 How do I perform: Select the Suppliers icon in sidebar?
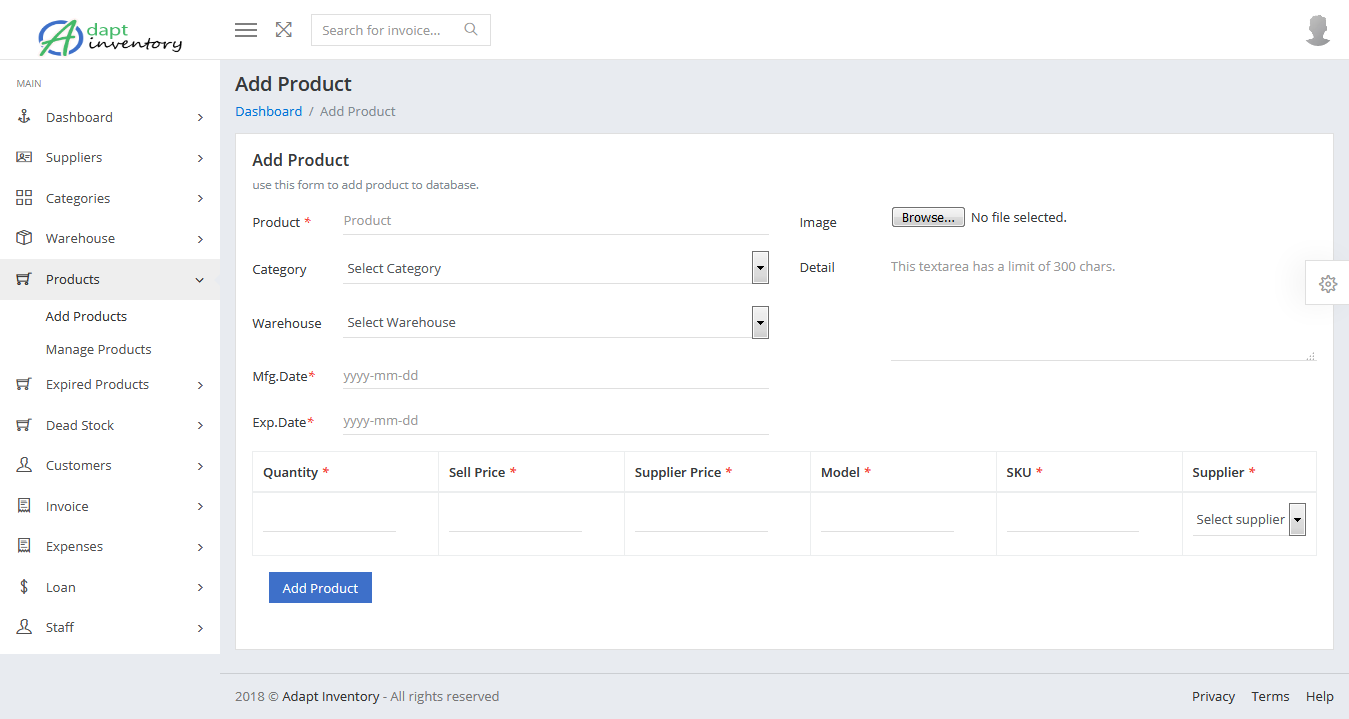pos(23,157)
